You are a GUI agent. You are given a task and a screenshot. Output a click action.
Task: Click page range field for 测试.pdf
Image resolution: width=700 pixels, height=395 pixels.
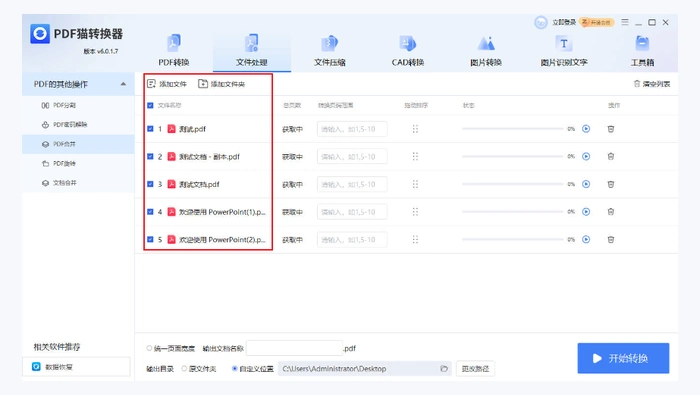(352, 129)
